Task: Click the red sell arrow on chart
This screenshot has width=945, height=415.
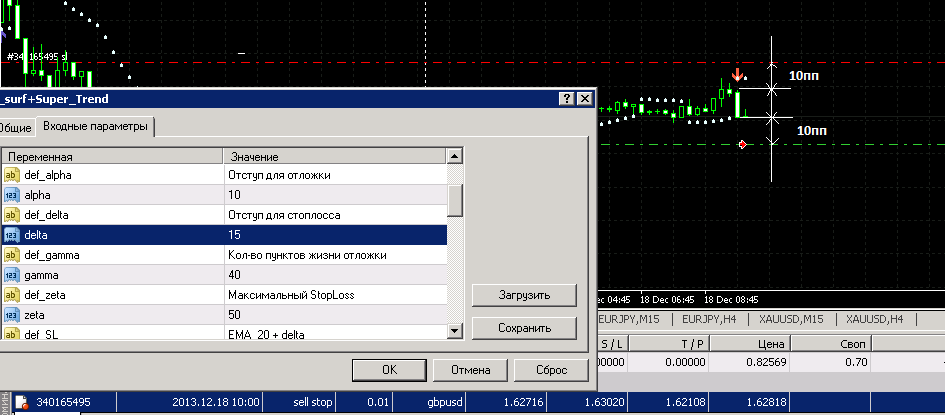Action: pyautogui.click(x=736, y=76)
